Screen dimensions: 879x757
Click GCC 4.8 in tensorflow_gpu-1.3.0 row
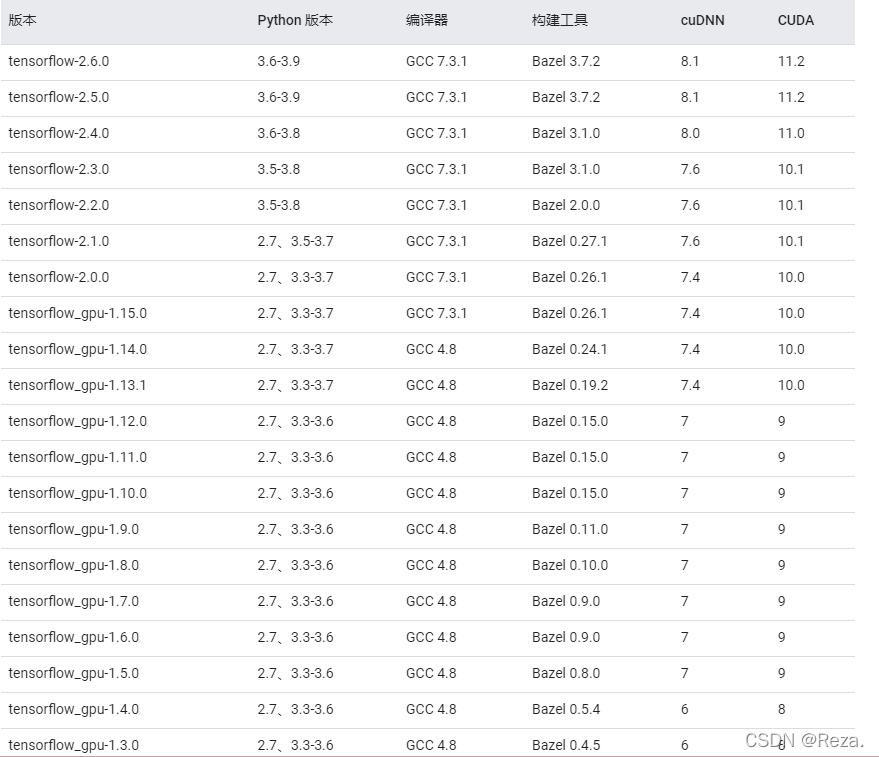point(431,745)
